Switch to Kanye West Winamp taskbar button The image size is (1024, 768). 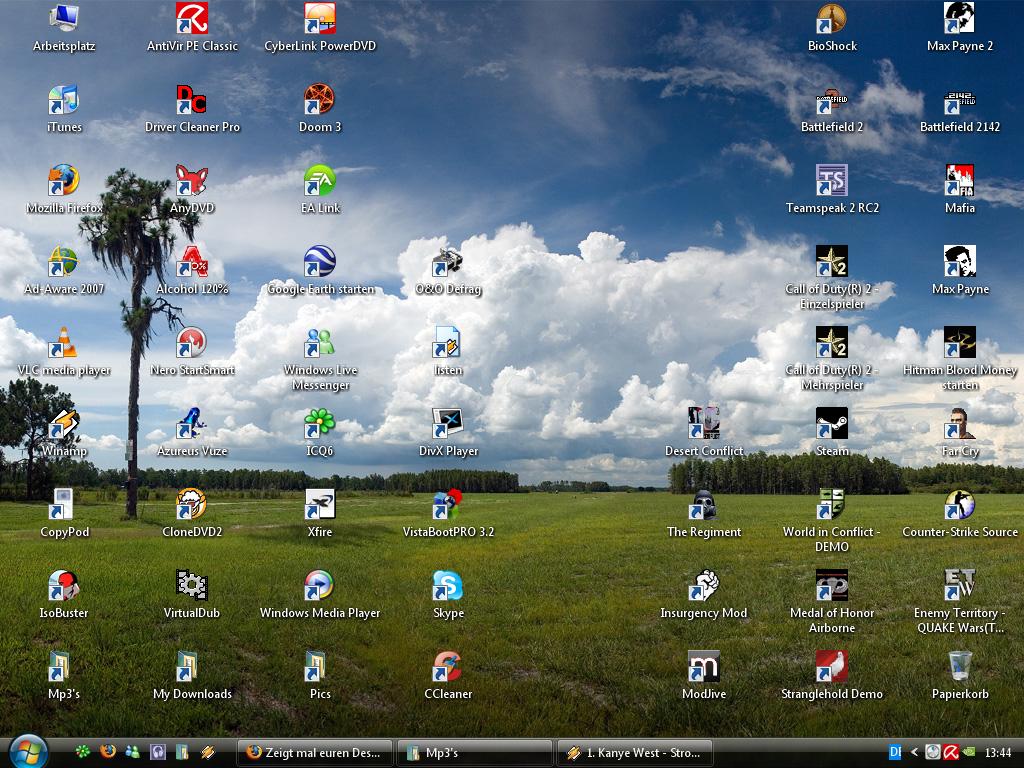tap(634, 752)
